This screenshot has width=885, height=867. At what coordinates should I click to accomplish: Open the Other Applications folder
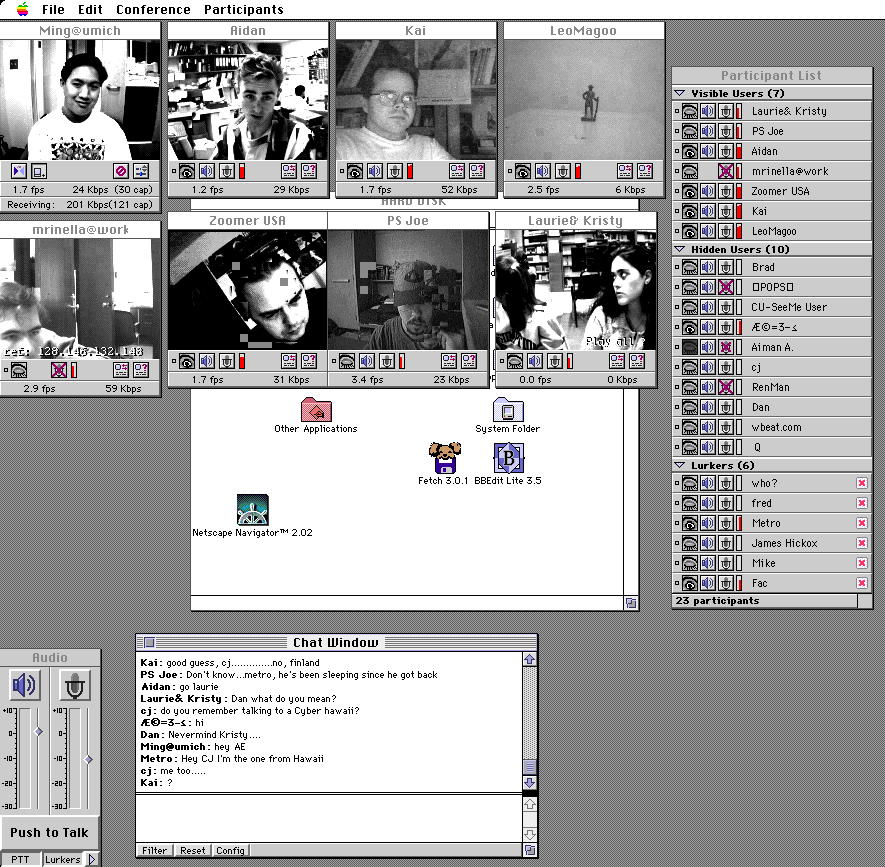click(x=316, y=410)
